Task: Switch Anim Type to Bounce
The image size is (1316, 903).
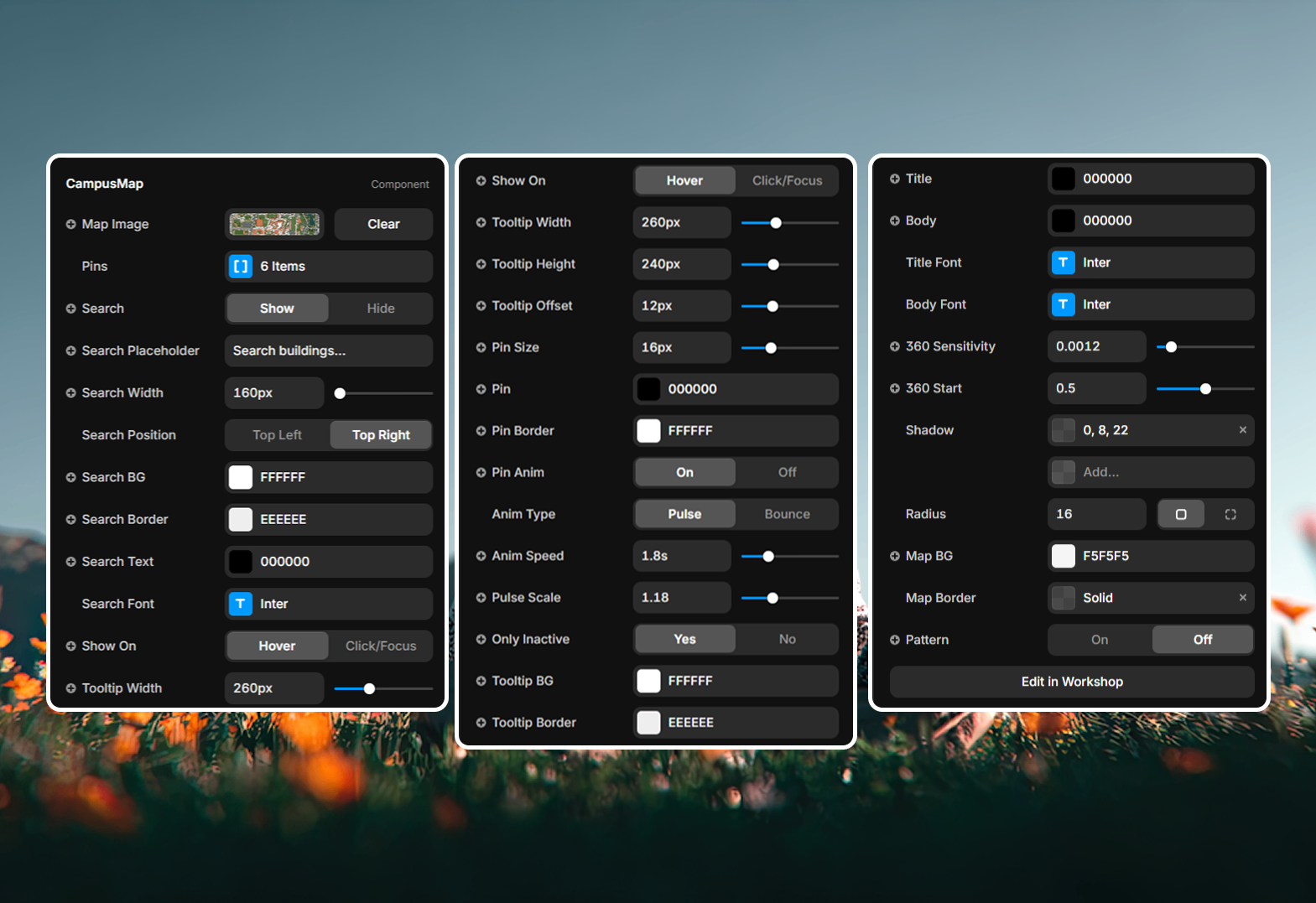Action: 787,514
